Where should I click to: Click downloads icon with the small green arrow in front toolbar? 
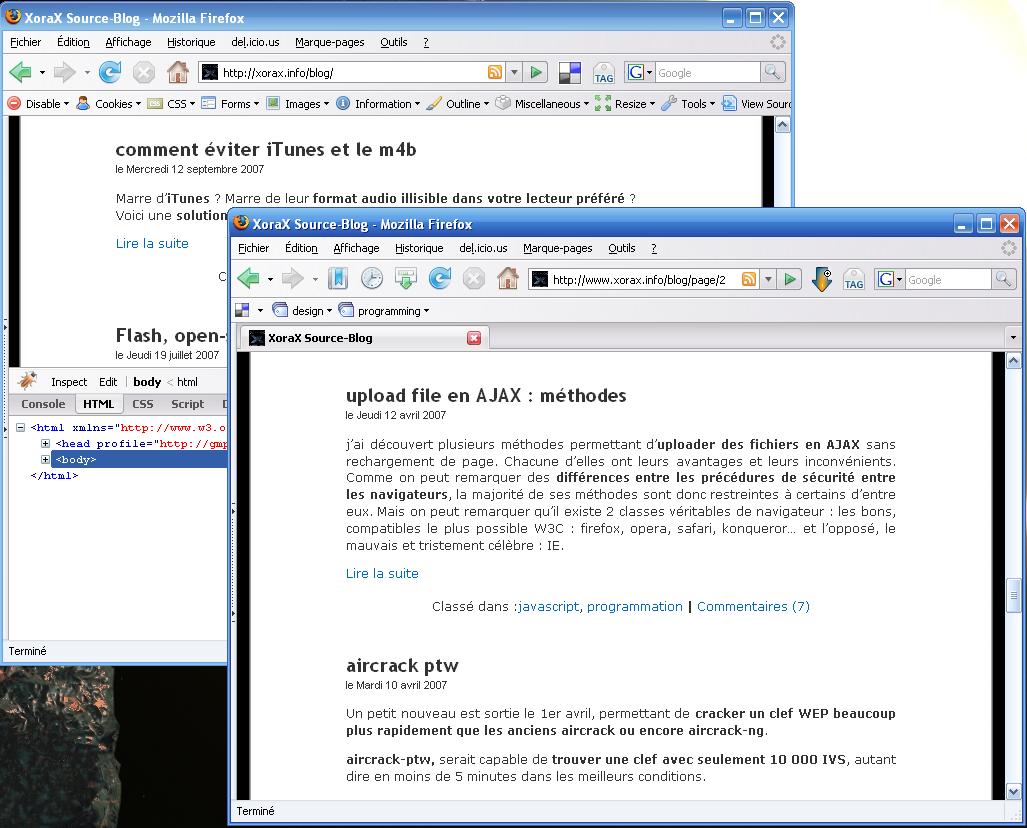(x=405, y=279)
